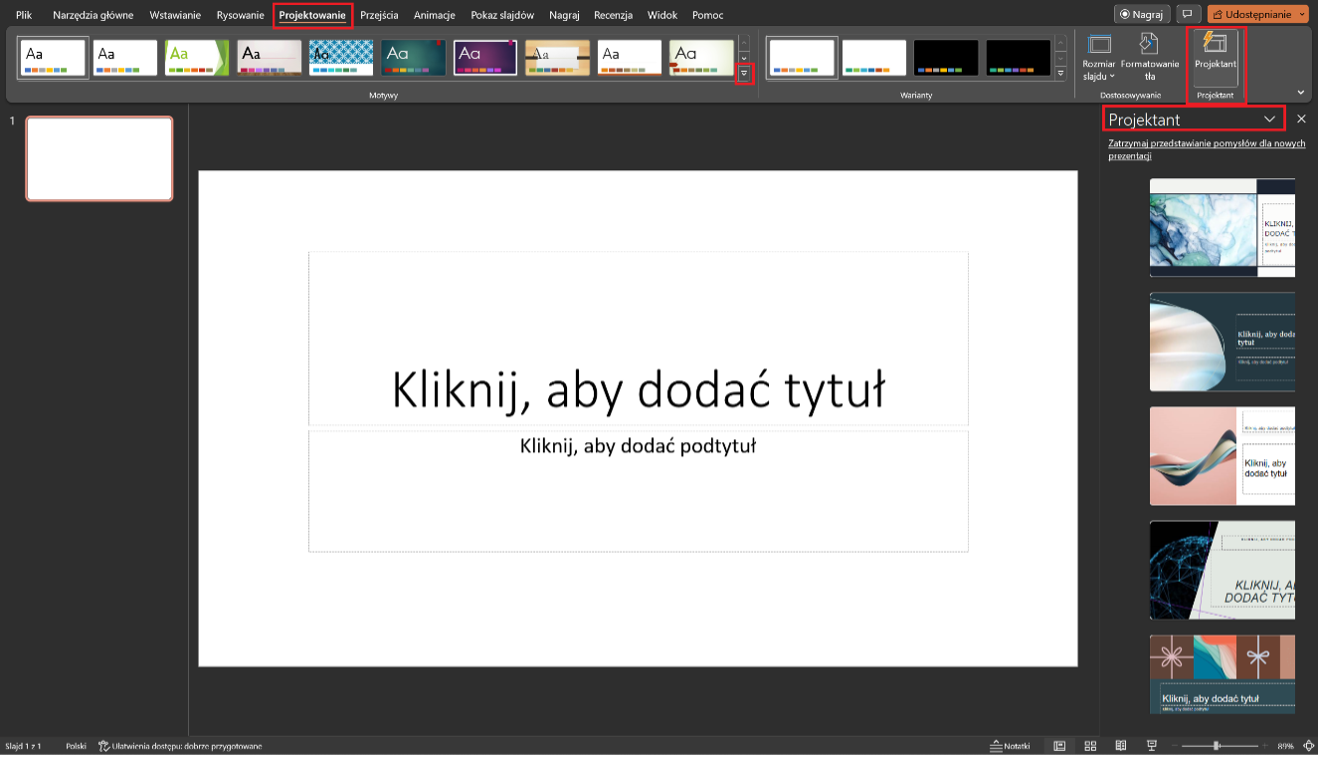Click the zoom slider handle
1320x757 pixels.
coord(1216,746)
